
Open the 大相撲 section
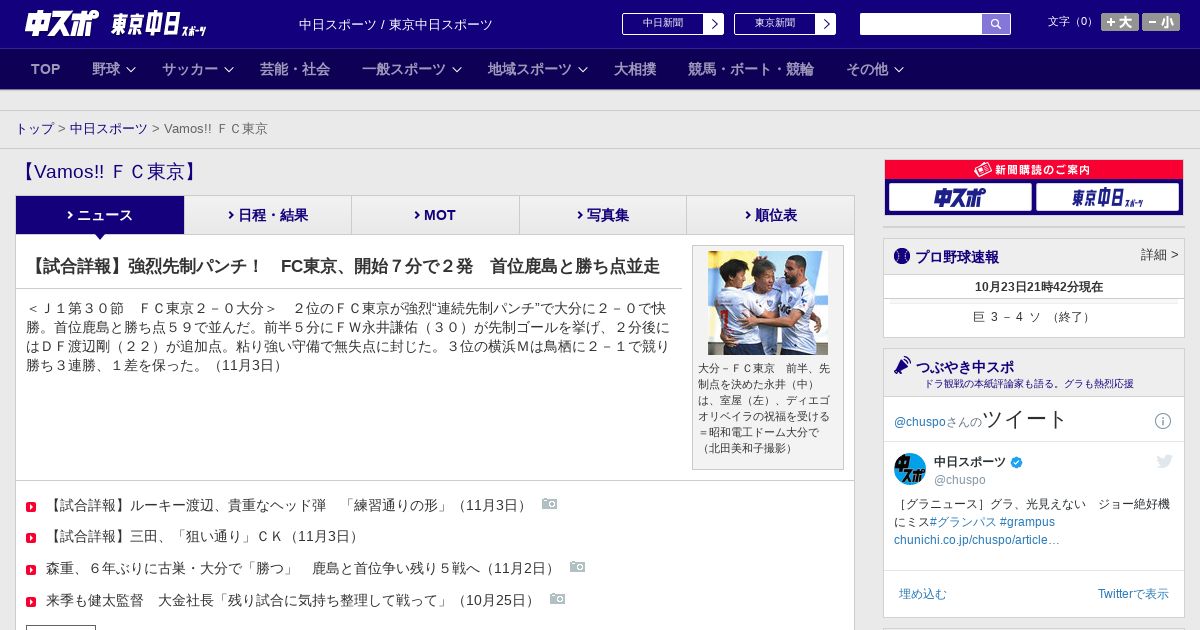point(635,69)
